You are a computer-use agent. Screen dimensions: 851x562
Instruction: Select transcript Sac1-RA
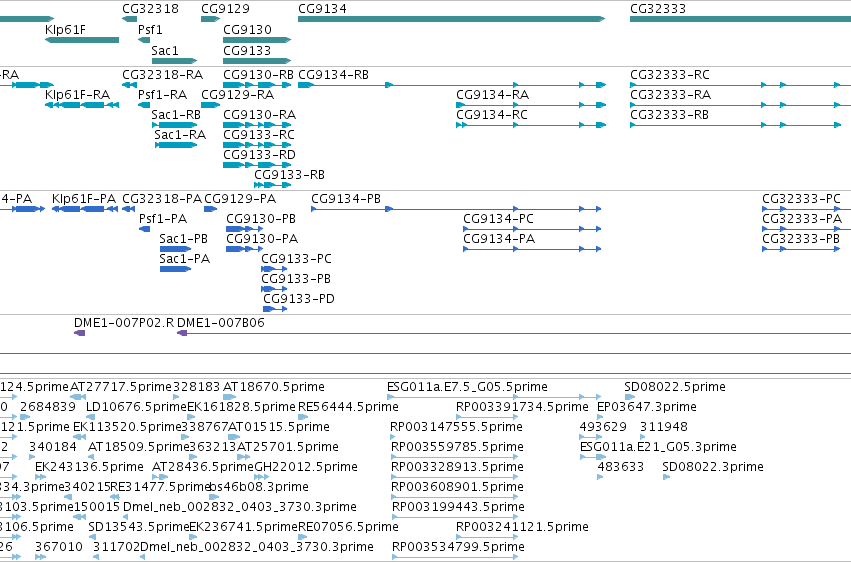(x=176, y=145)
